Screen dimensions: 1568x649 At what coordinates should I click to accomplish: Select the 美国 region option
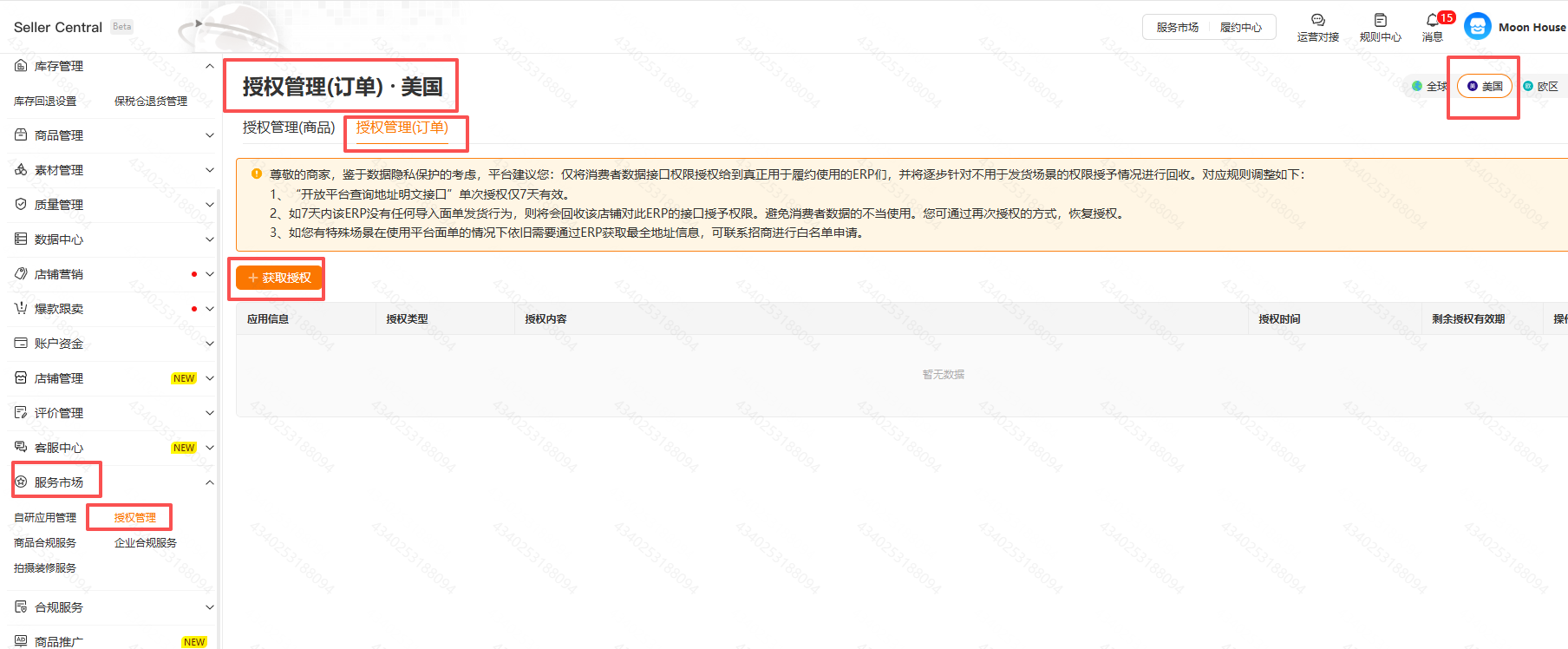point(1485,86)
